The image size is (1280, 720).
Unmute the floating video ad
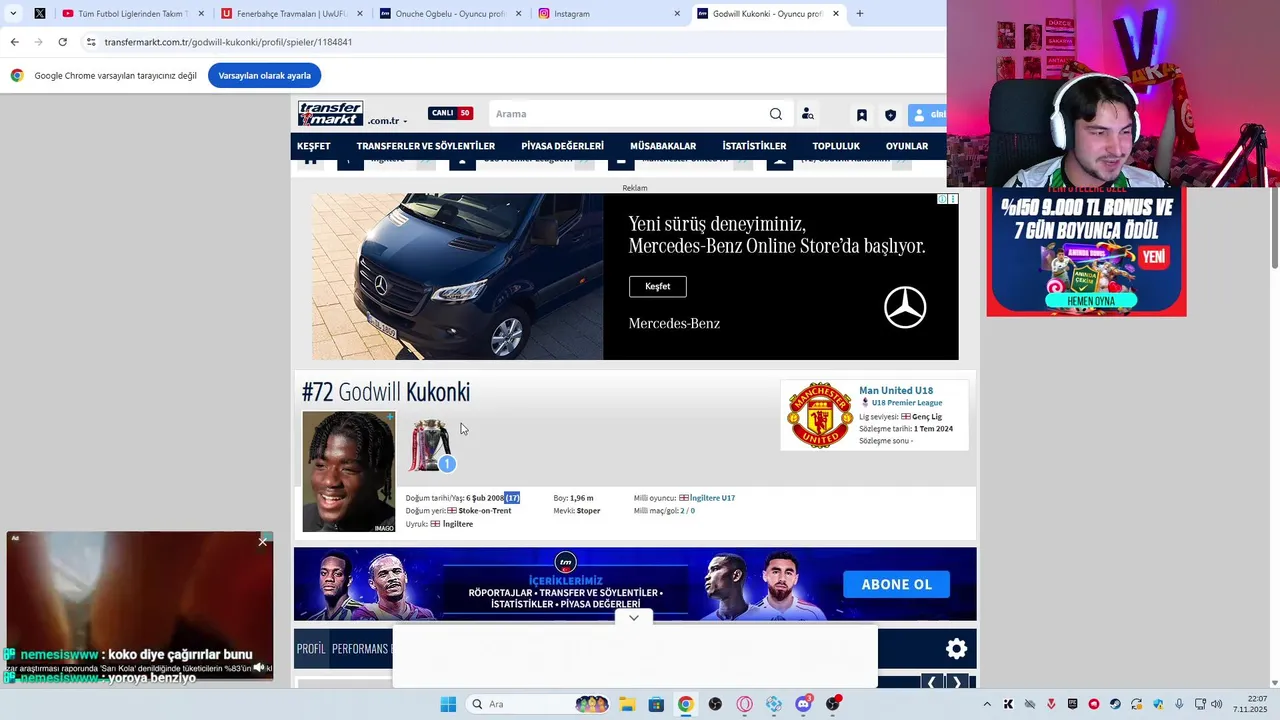pyautogui.click(x=259, y=667)
